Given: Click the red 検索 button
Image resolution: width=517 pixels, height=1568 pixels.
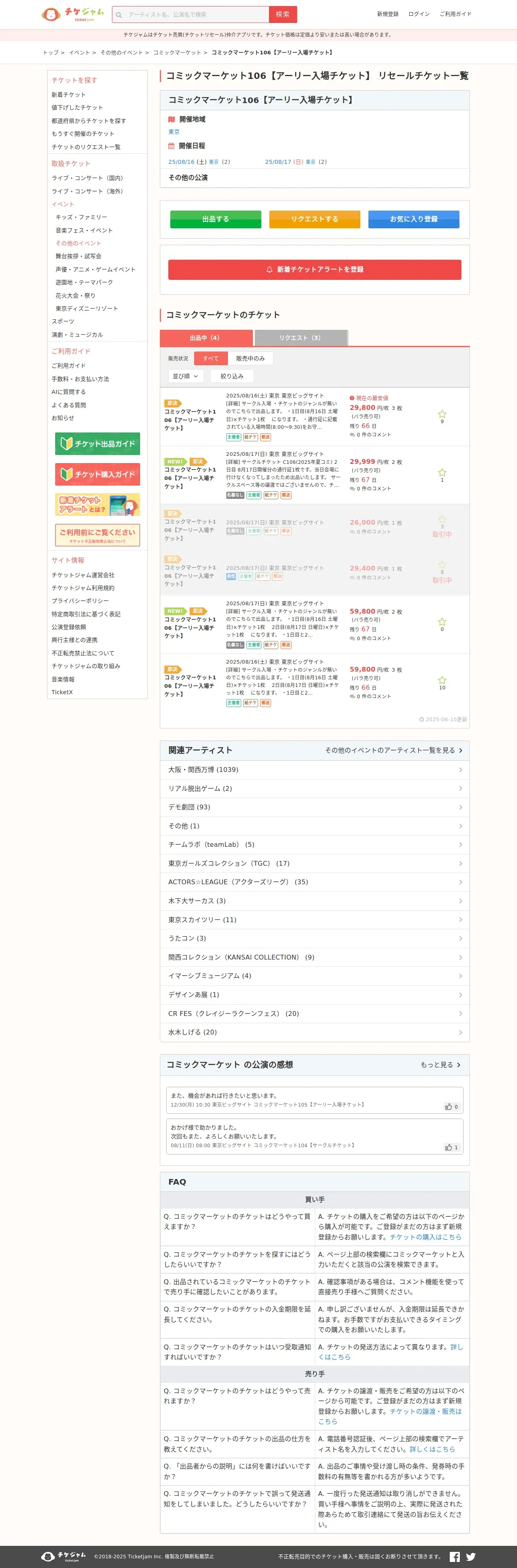Looking at the screenshot, I should 283,14.
